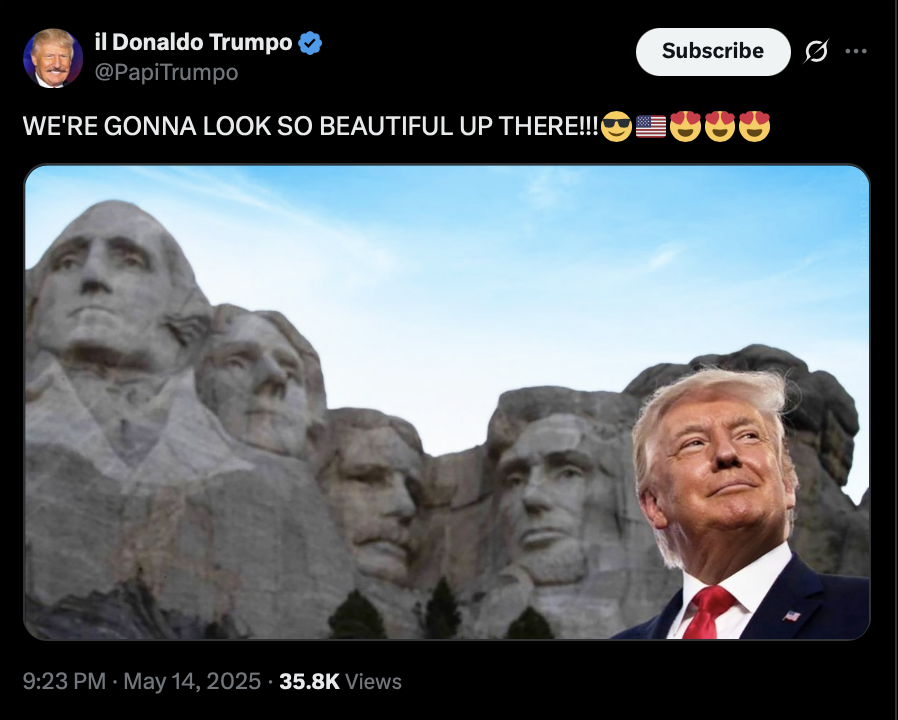Click the flag lapel pin on the suit
This screenshot has height=720, width=898.
tap(791, 616)
